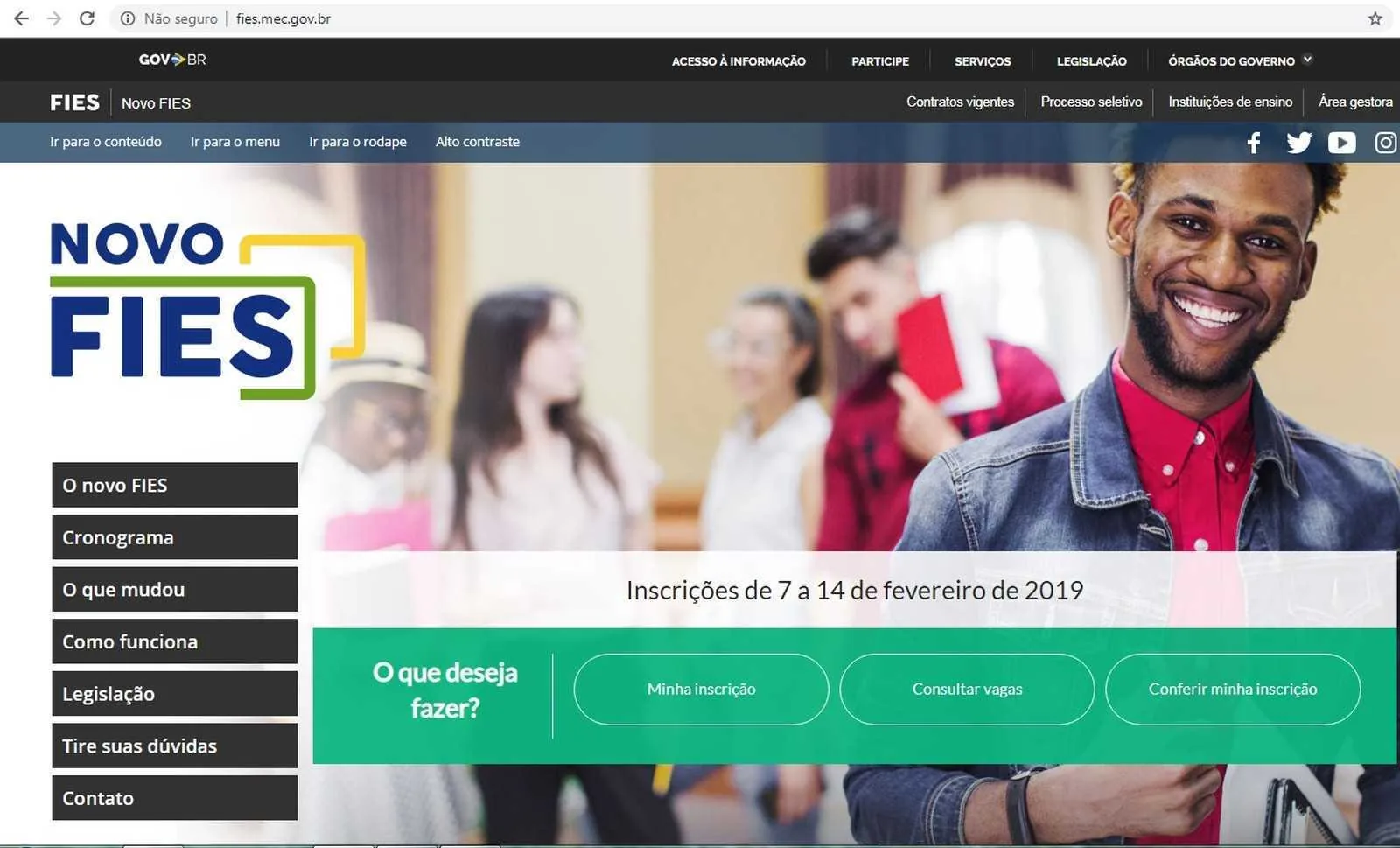This screenshot has height=848, width=1400.
Task: Go to Contratos vigentes
Action: [x=960, y=102]
